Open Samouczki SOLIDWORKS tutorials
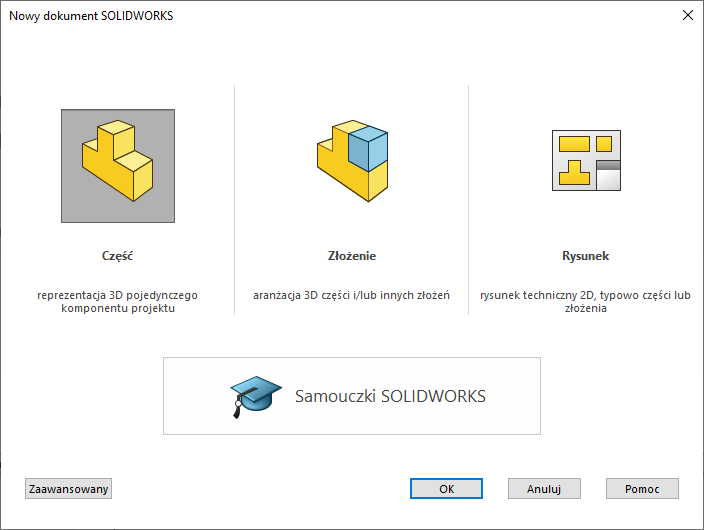 [x=390, y=396]
